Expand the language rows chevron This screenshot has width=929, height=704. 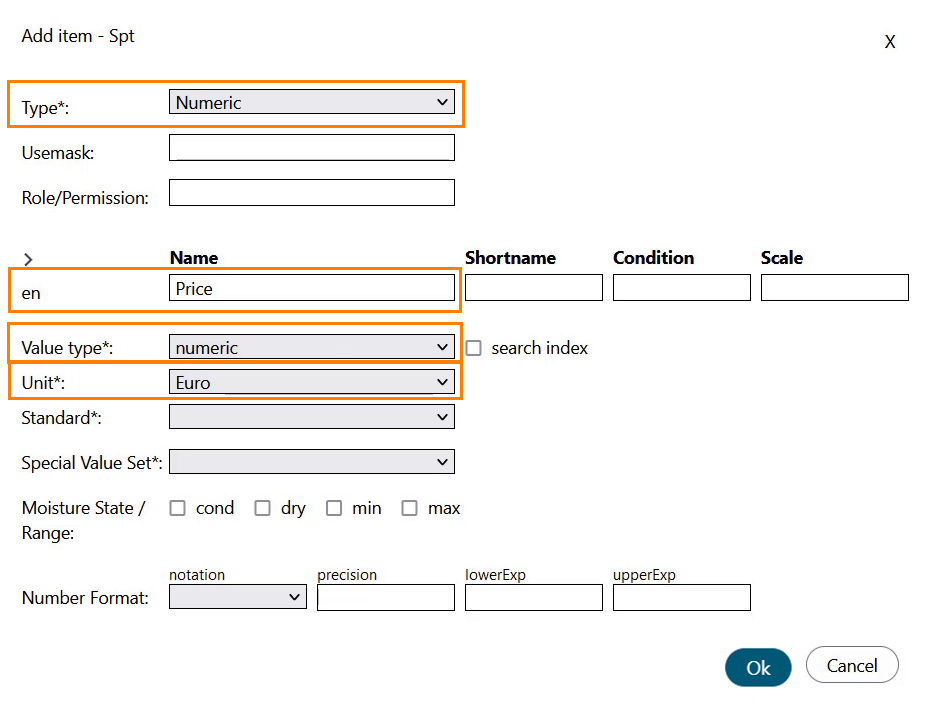pos(28,259)
